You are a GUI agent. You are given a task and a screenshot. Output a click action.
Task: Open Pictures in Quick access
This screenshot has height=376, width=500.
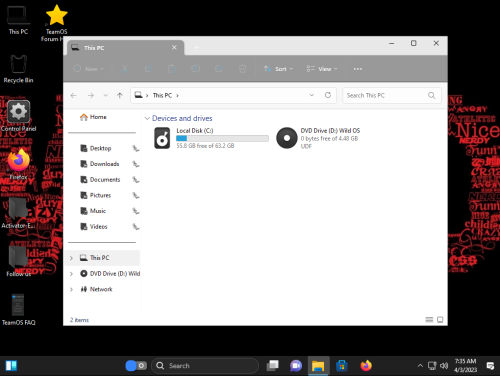[96, 195]
